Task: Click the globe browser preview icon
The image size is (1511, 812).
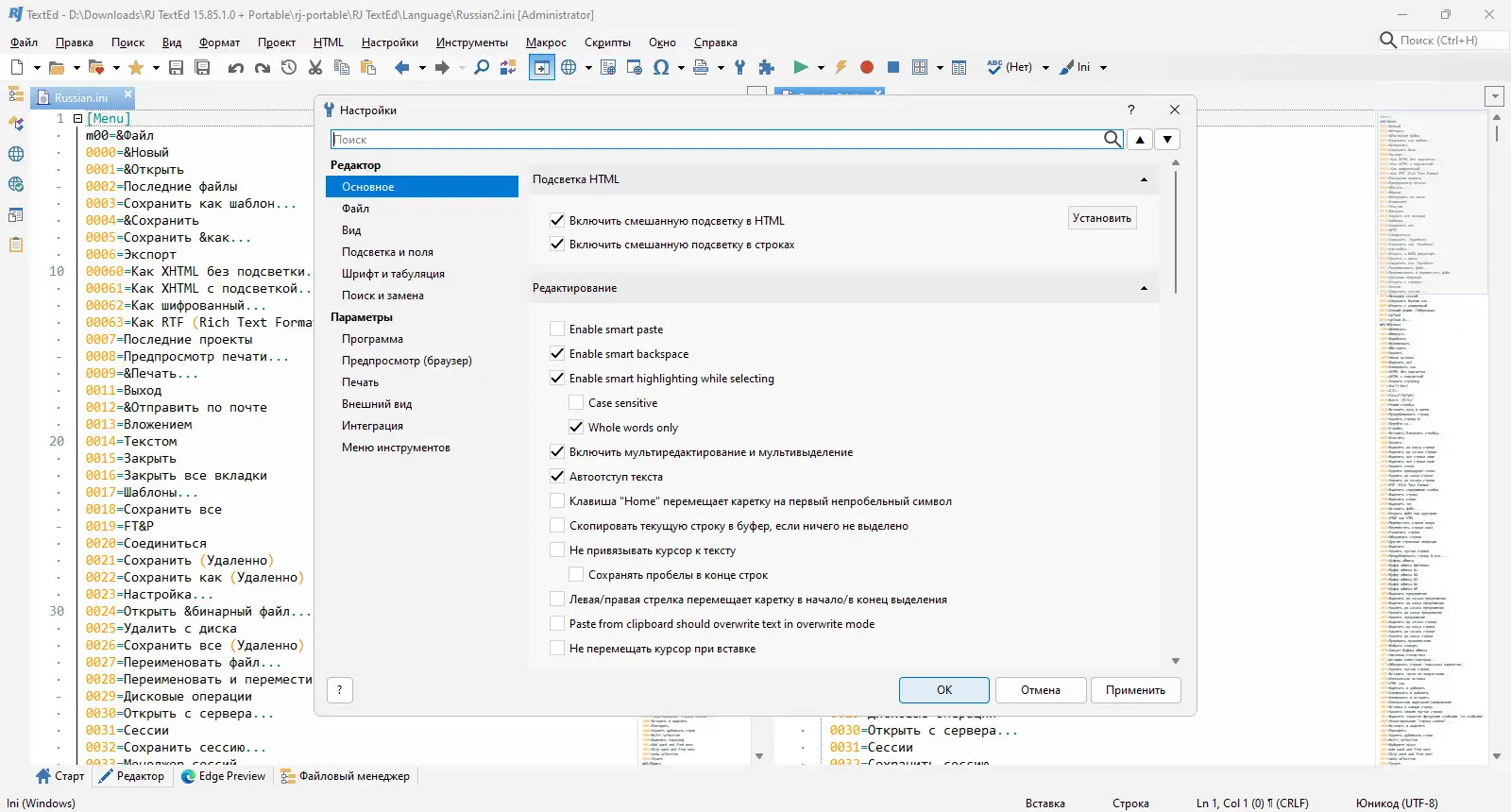Action: click(x=569, y=67)
